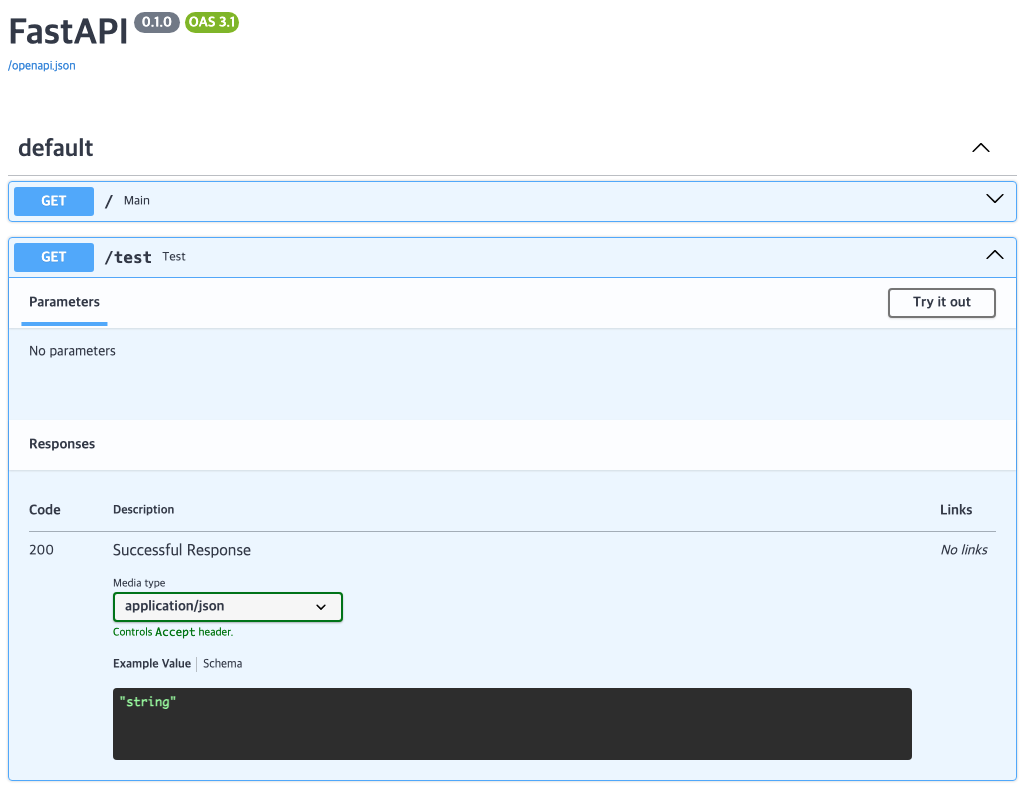This screenshot has width=1028, height=792.
Task: Click the Responses heading
Action: tap(62, 444)
